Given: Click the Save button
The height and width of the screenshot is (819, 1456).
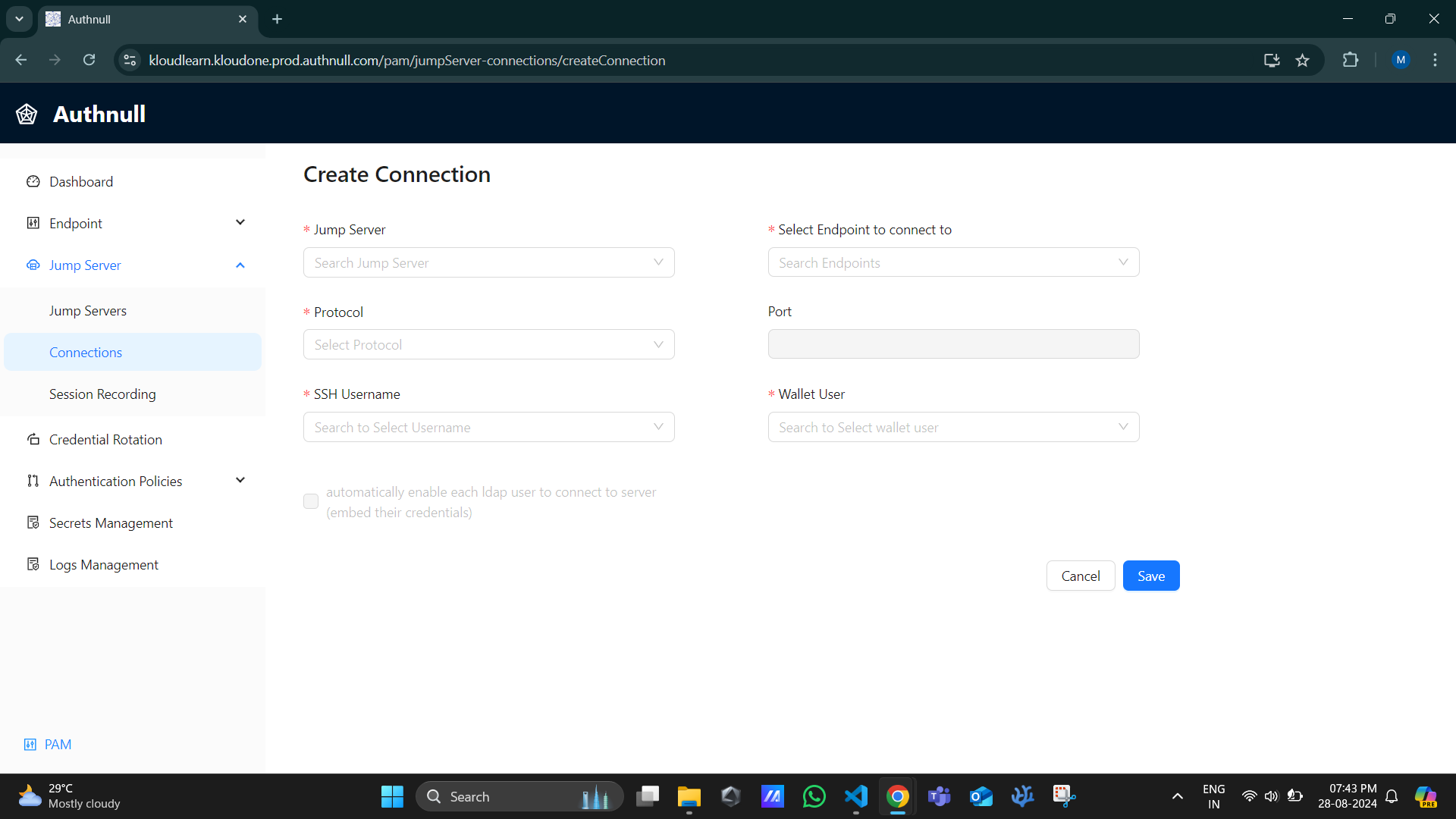Looking at the screenshot, I should click(x=1152, y=576).
